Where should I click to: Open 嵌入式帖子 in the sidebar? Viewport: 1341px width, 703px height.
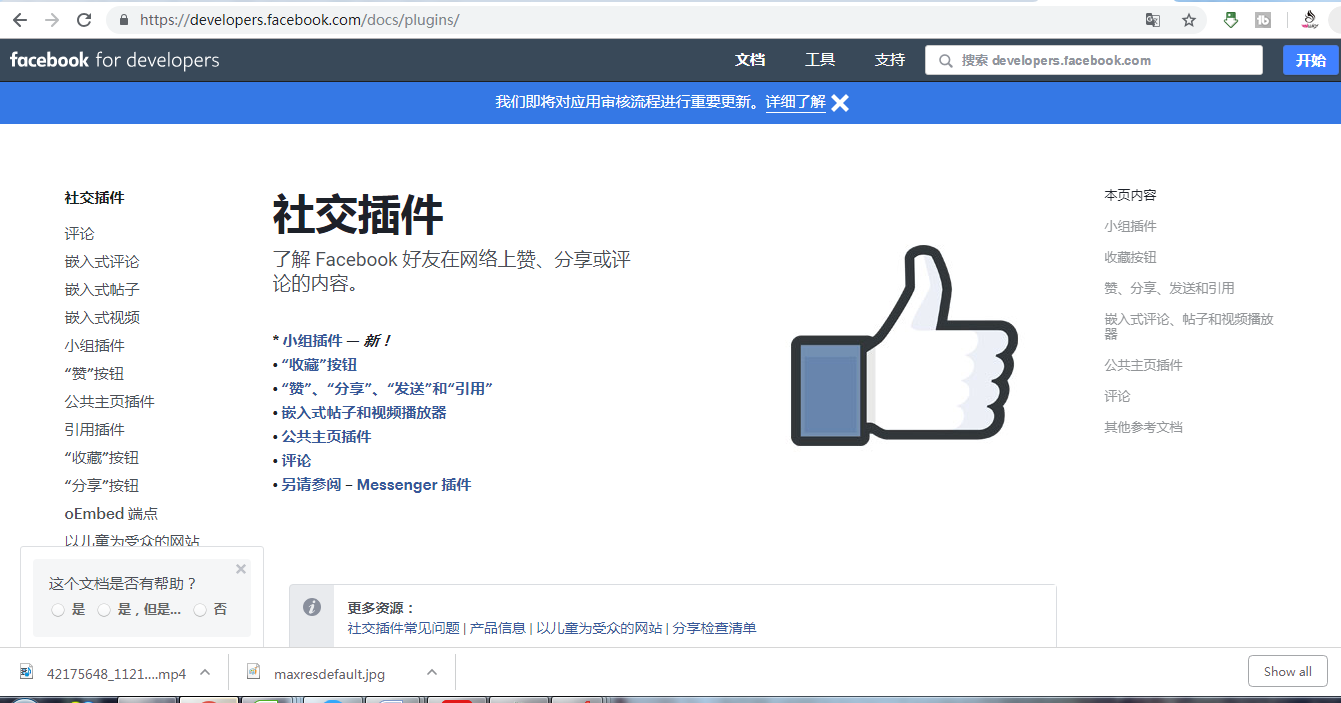tap(102, 289)
